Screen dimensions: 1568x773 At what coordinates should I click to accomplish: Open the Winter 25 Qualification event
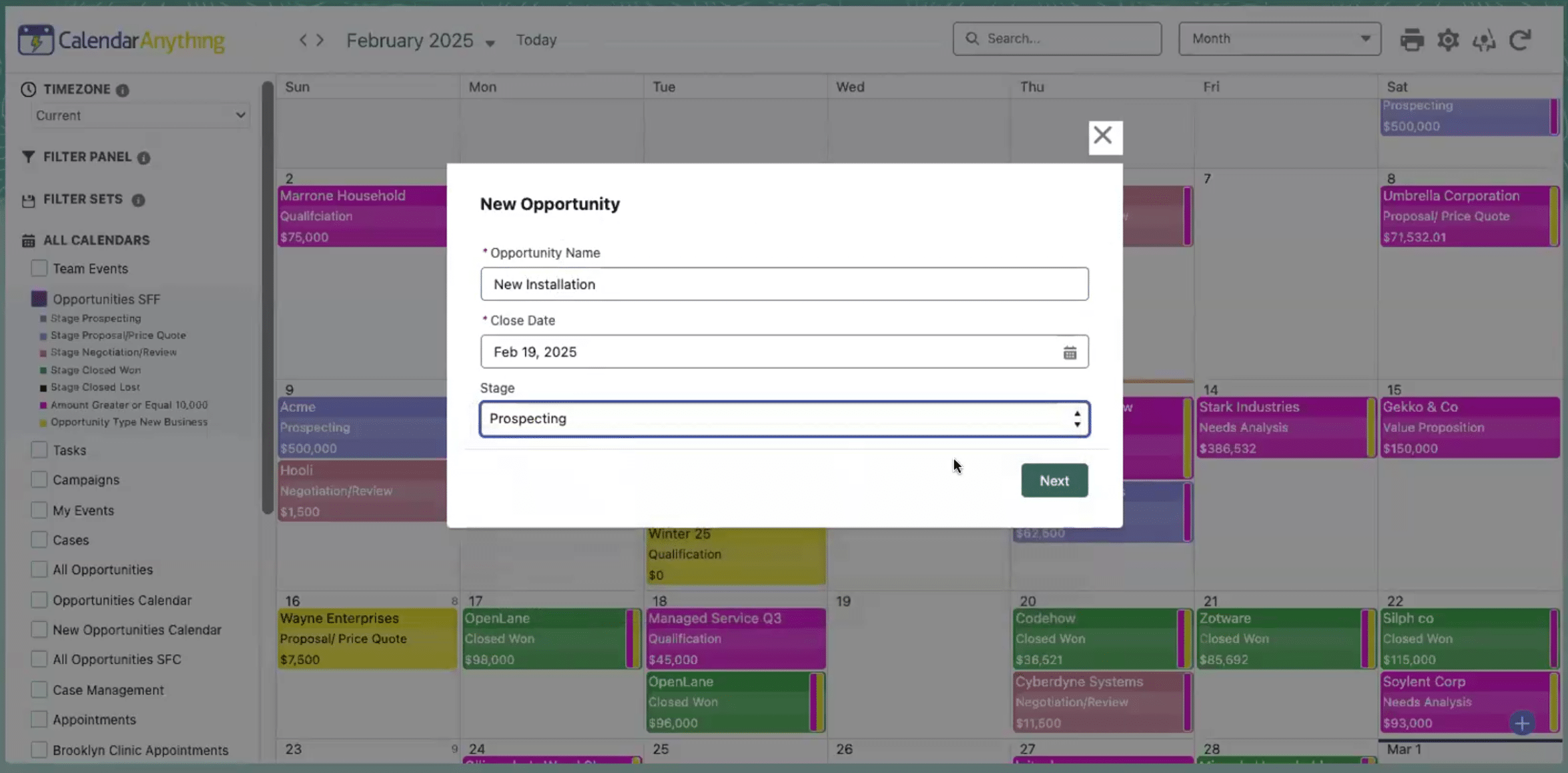pyautogui.click(x=735, y=556)
